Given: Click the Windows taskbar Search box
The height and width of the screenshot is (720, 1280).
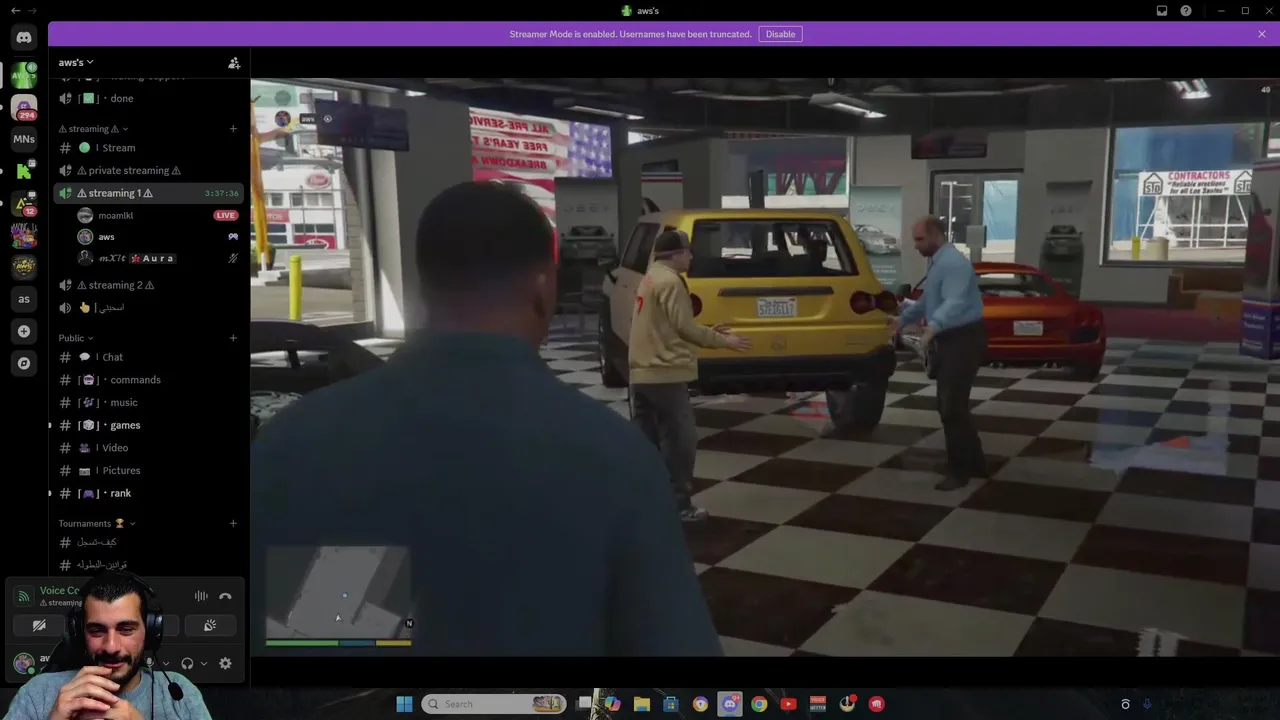Looking at the screenshot, I should [x=494, y=704].
